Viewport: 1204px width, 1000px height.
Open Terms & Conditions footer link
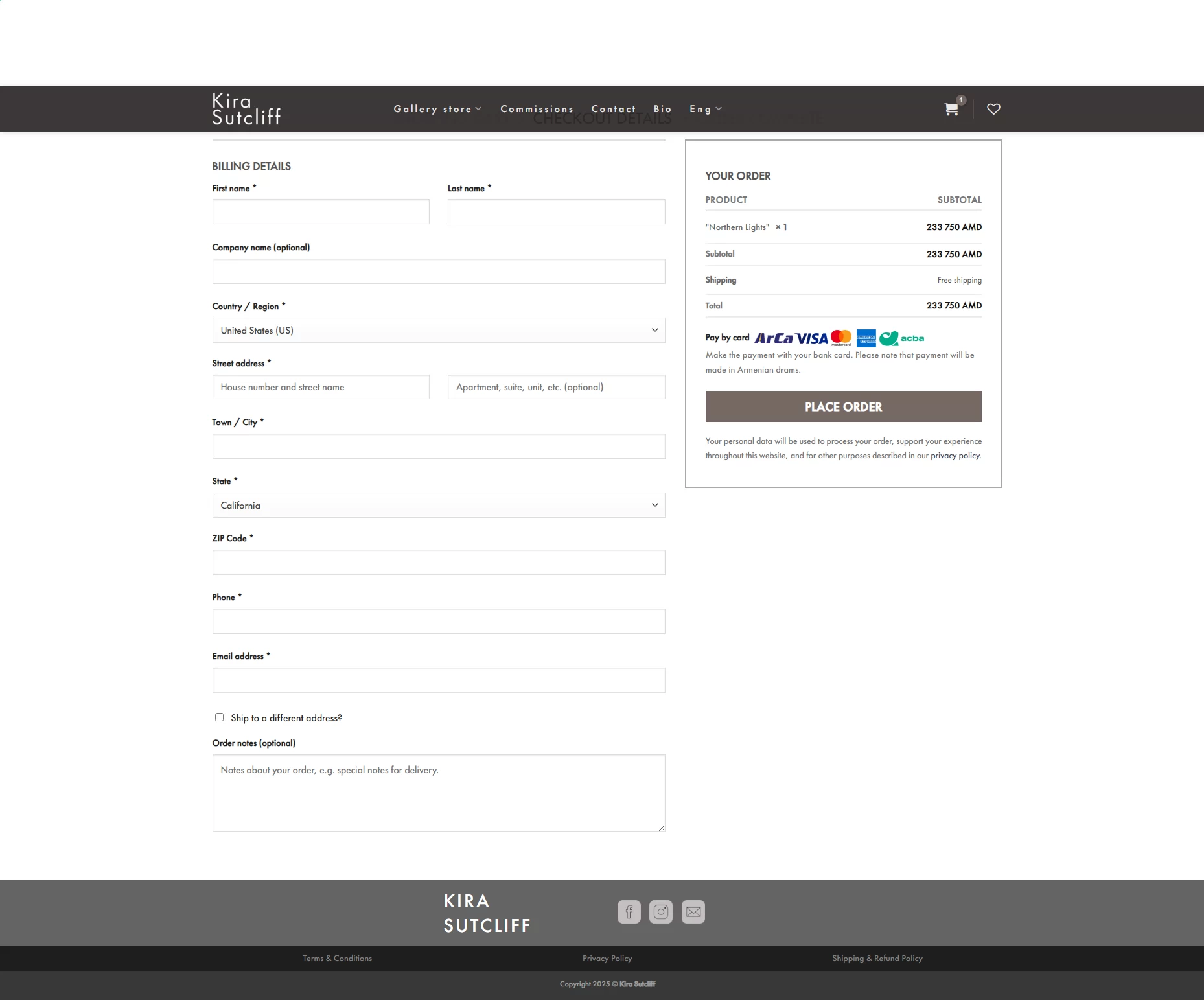(337, 959)
